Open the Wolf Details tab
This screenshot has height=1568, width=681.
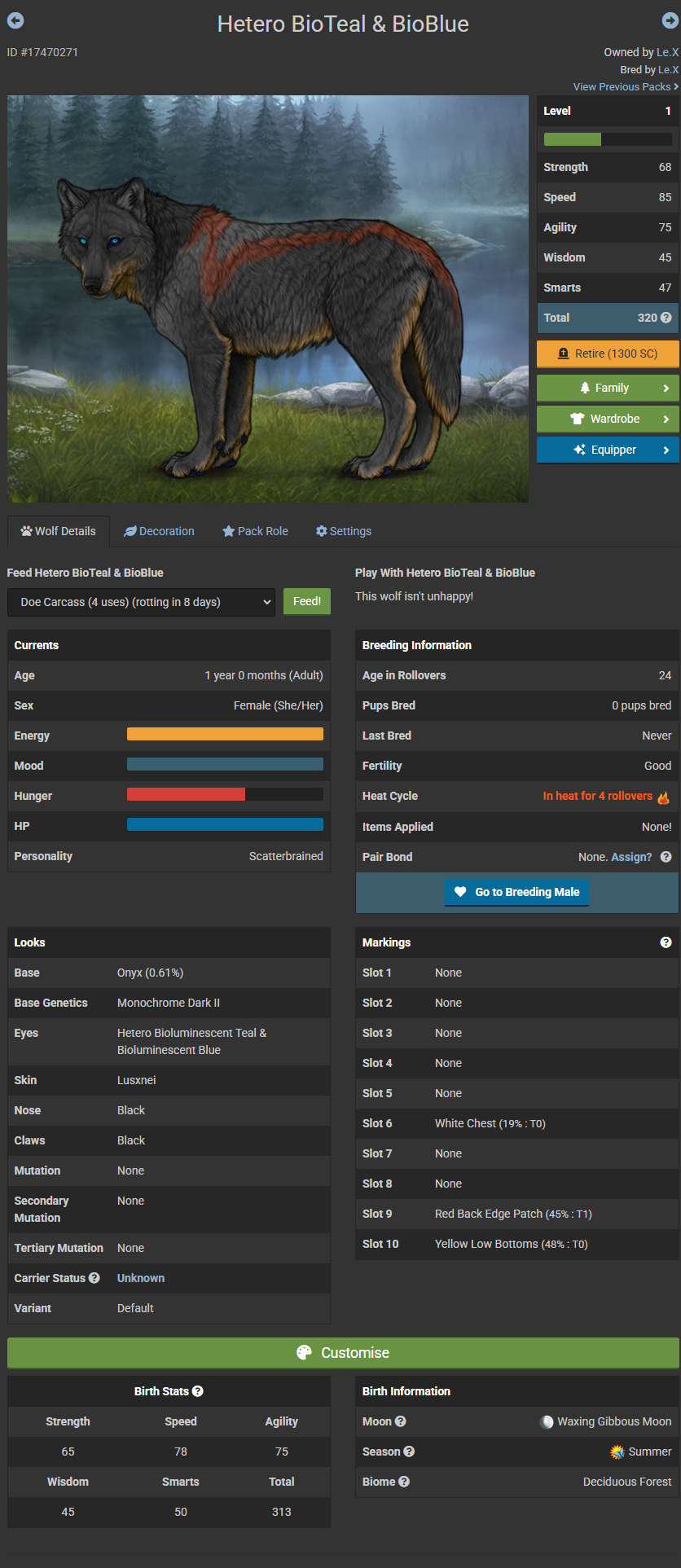[x=58, y=531]
